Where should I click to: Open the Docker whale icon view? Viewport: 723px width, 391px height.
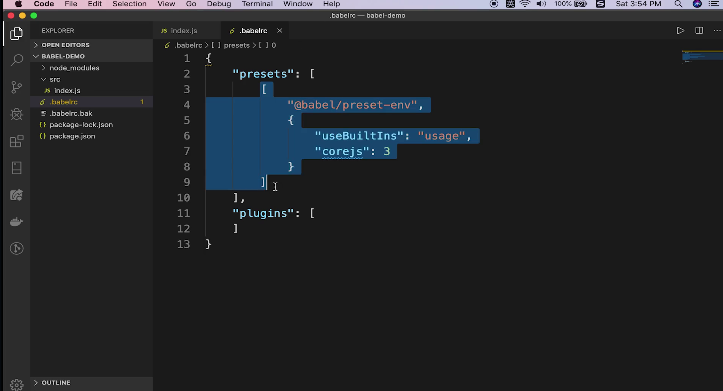17,222
